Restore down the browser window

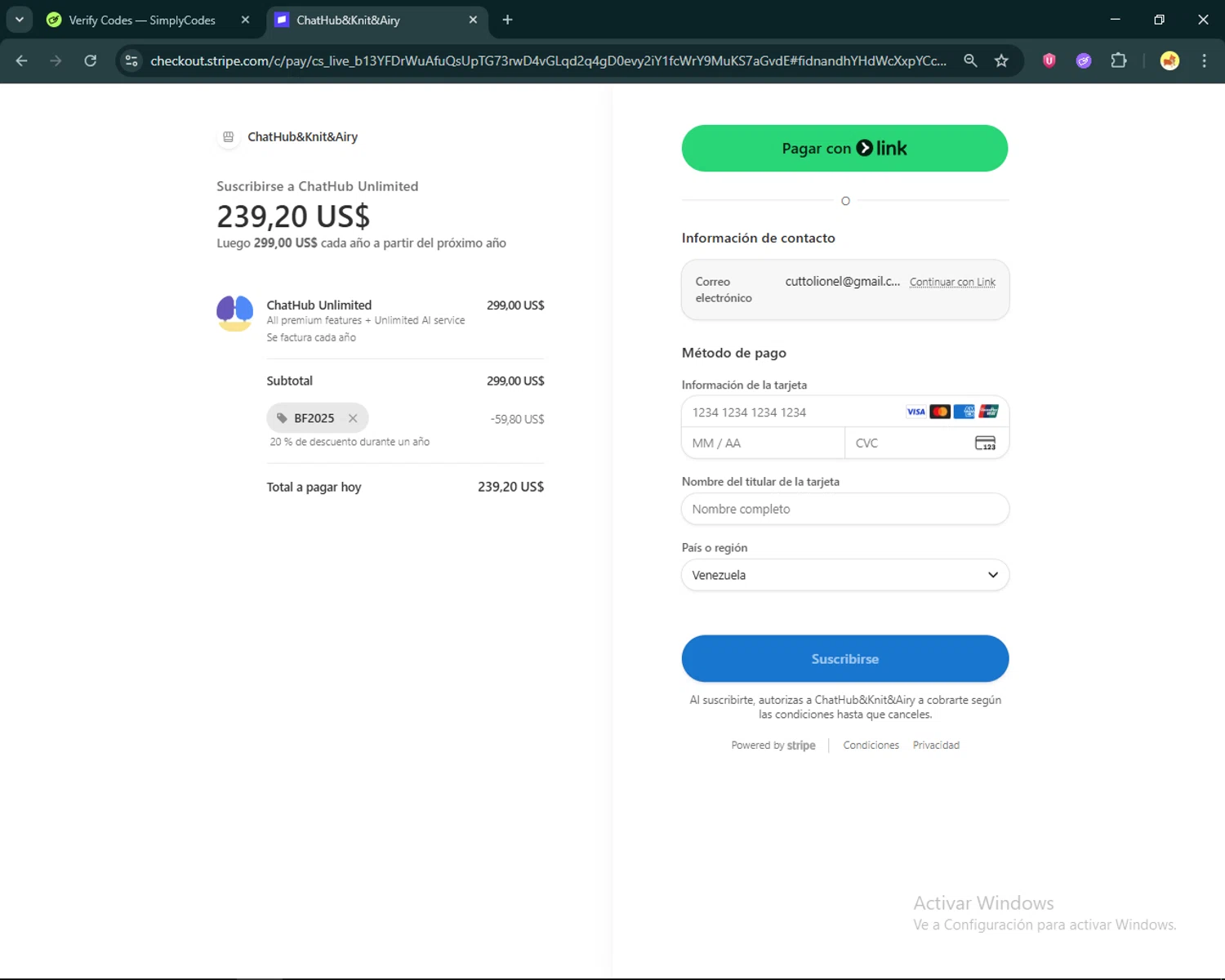point(1159,20)
